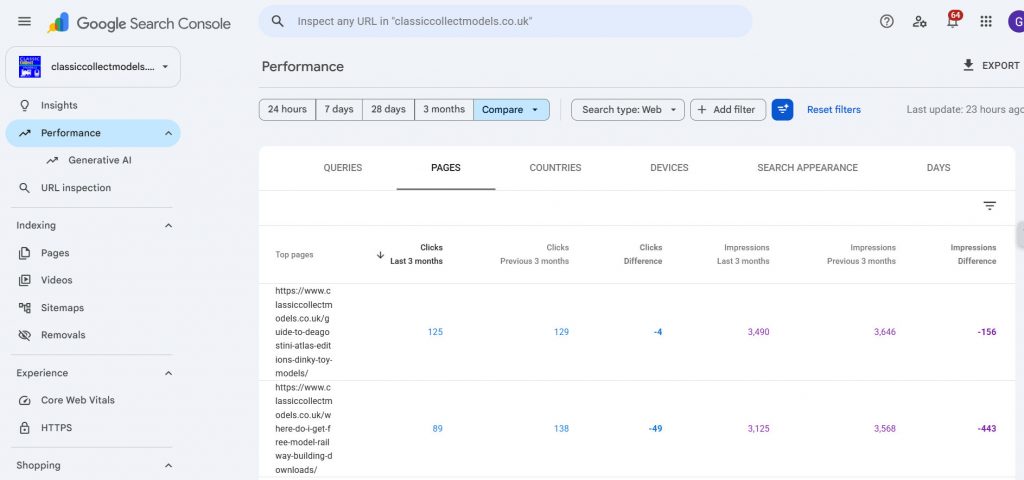Screen dimensions: 1024x480
Task: Switch to the COUNTRIES tab
Action: click(555, 168)
